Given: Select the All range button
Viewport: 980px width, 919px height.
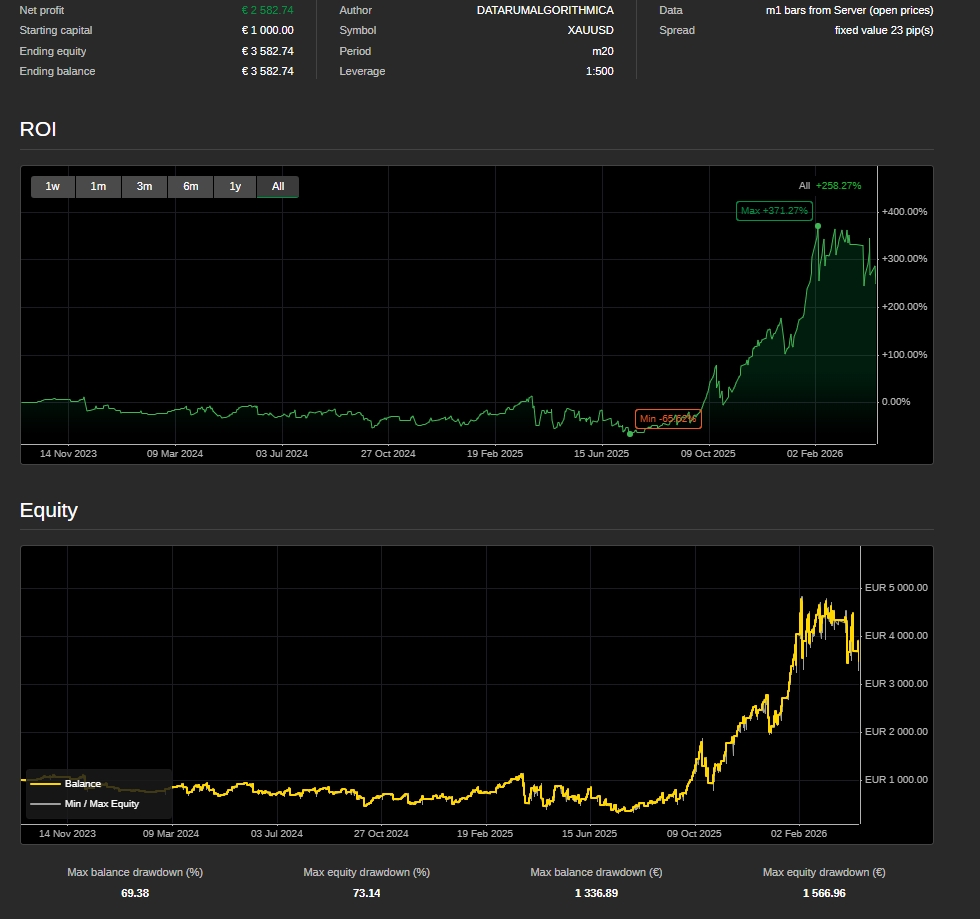Looking at the screenshot, I should pyautogui.click(x=278, y=186).
